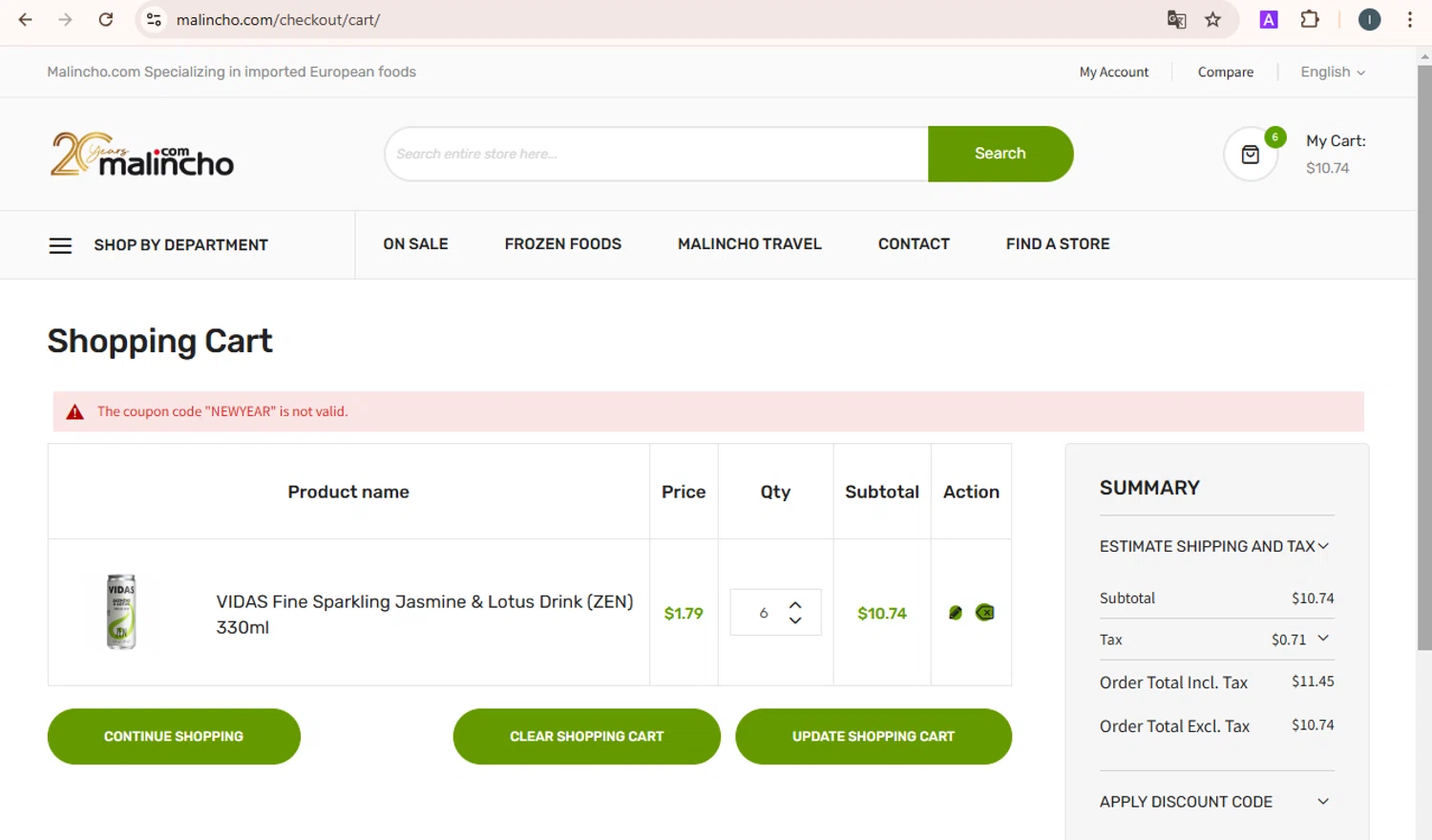Open the Chrome profile avatar
The image size is (1432, 840).
(x=1369, y=19)
